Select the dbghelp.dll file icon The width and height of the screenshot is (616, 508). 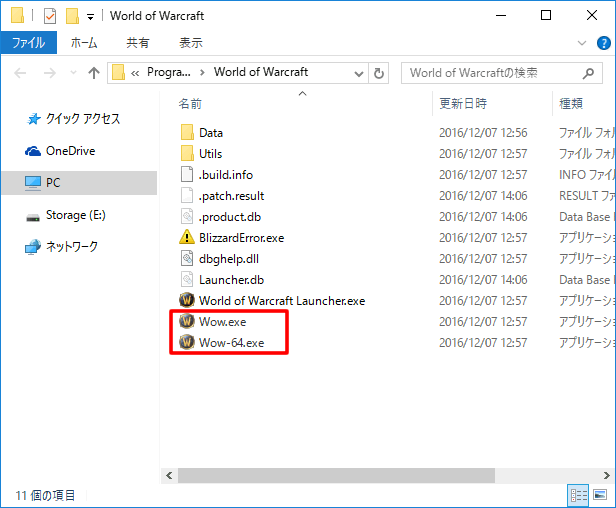click(187, 259)
